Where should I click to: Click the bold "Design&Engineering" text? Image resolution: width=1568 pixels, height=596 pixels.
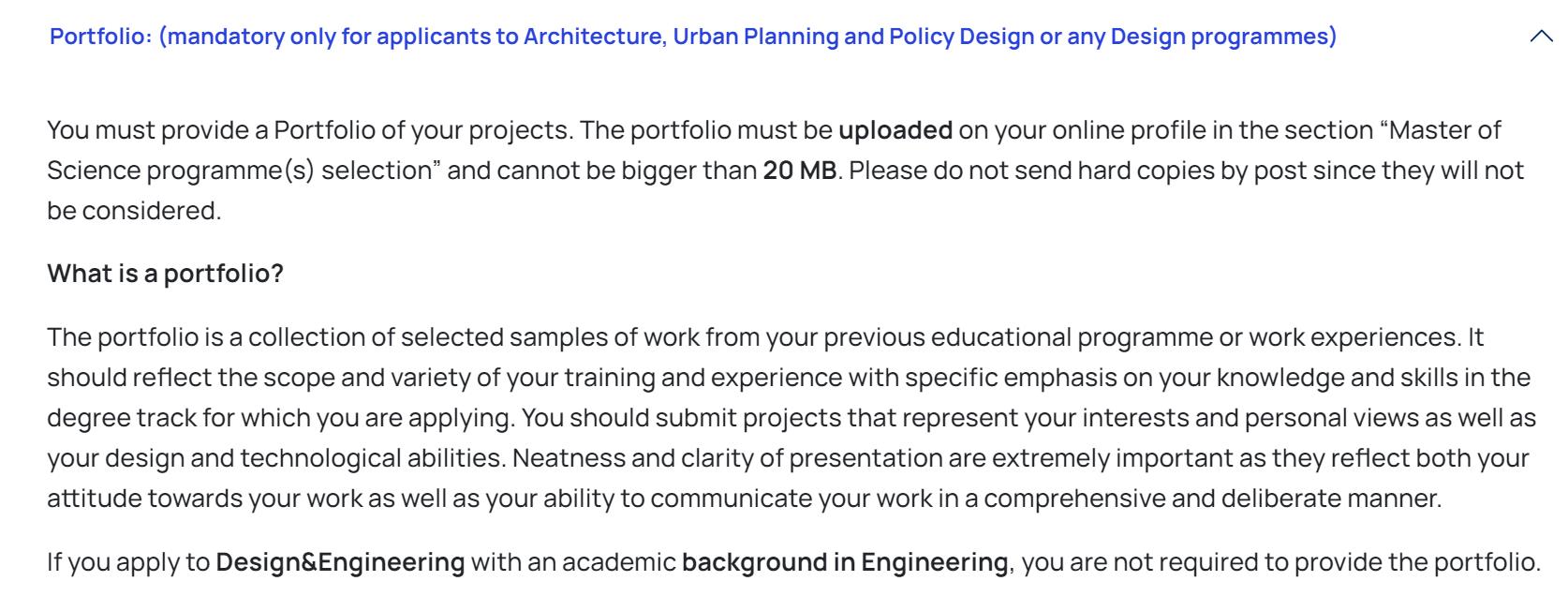tap(340, 562)
